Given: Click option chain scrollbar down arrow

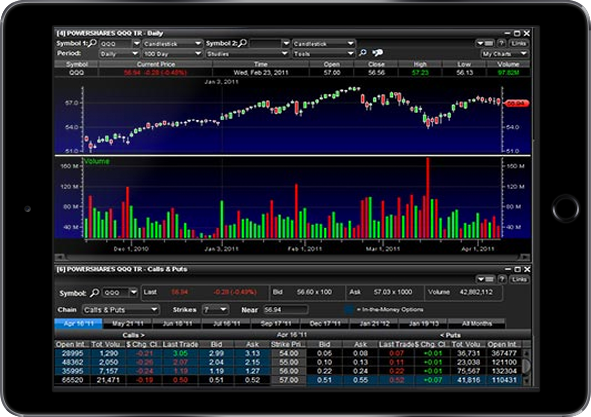Looking at the screenshot, I should [x=527, y=380].
